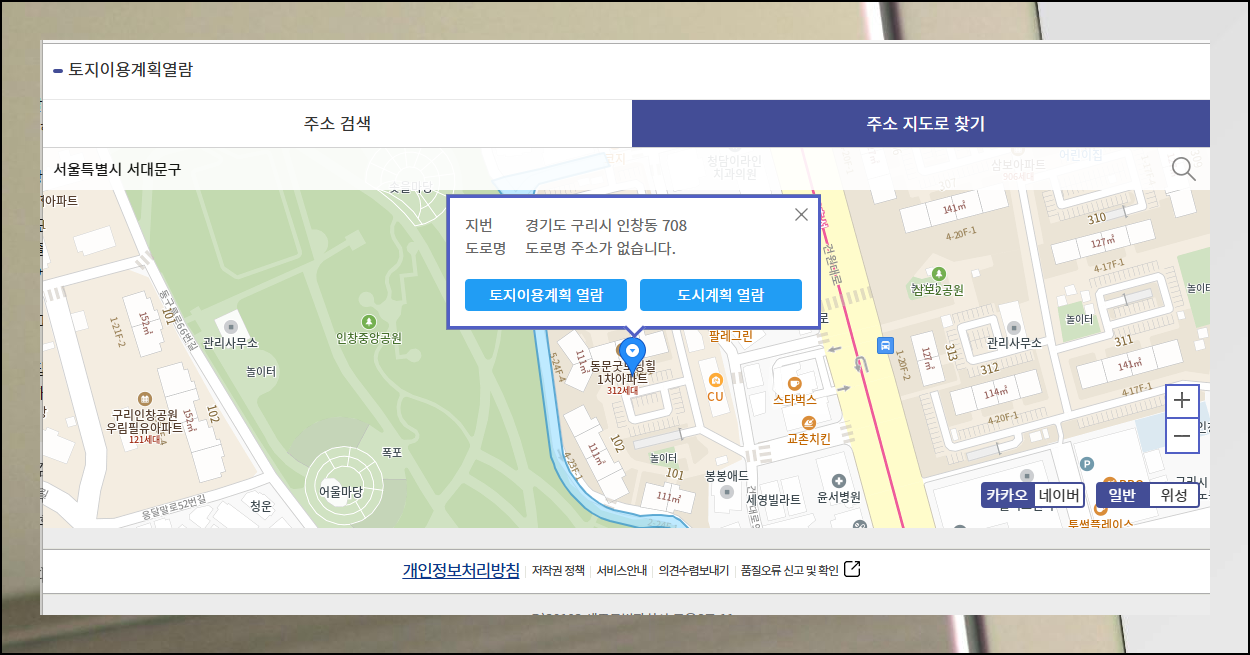Switch to 위성 satellite view
1250x655 pixels.
click(1174, 495)
